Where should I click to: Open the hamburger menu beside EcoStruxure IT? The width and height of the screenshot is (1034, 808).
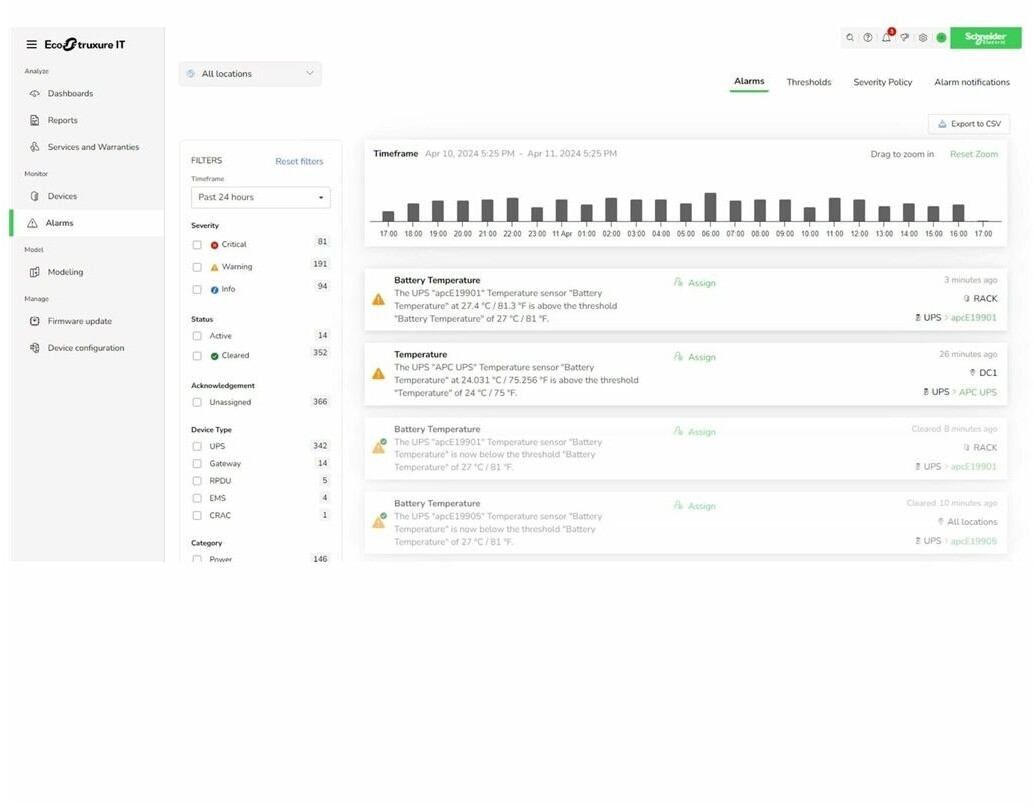click(32, 45)
